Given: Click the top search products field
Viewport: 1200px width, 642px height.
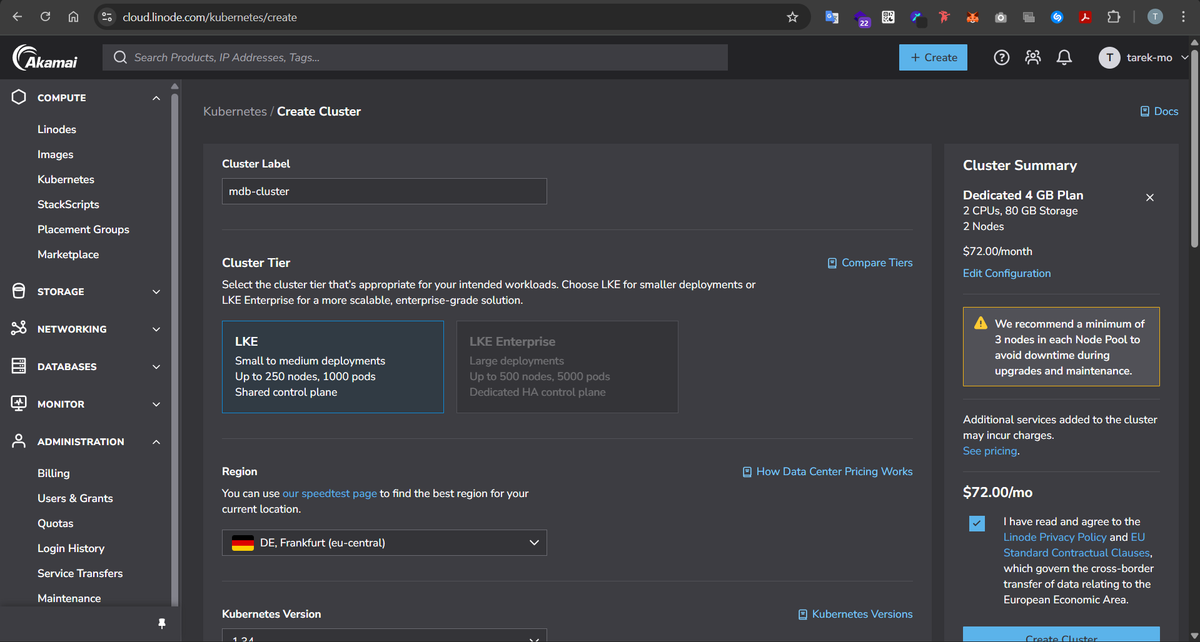Looking at the screenshot, I should pyautogui.click(x=415, y=58).
